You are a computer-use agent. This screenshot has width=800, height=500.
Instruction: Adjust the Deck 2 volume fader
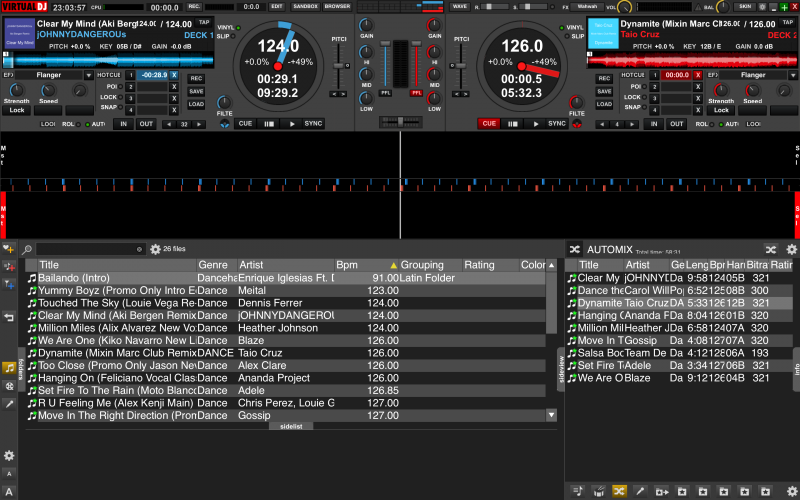pyautogui.click(x=416, y=45)
